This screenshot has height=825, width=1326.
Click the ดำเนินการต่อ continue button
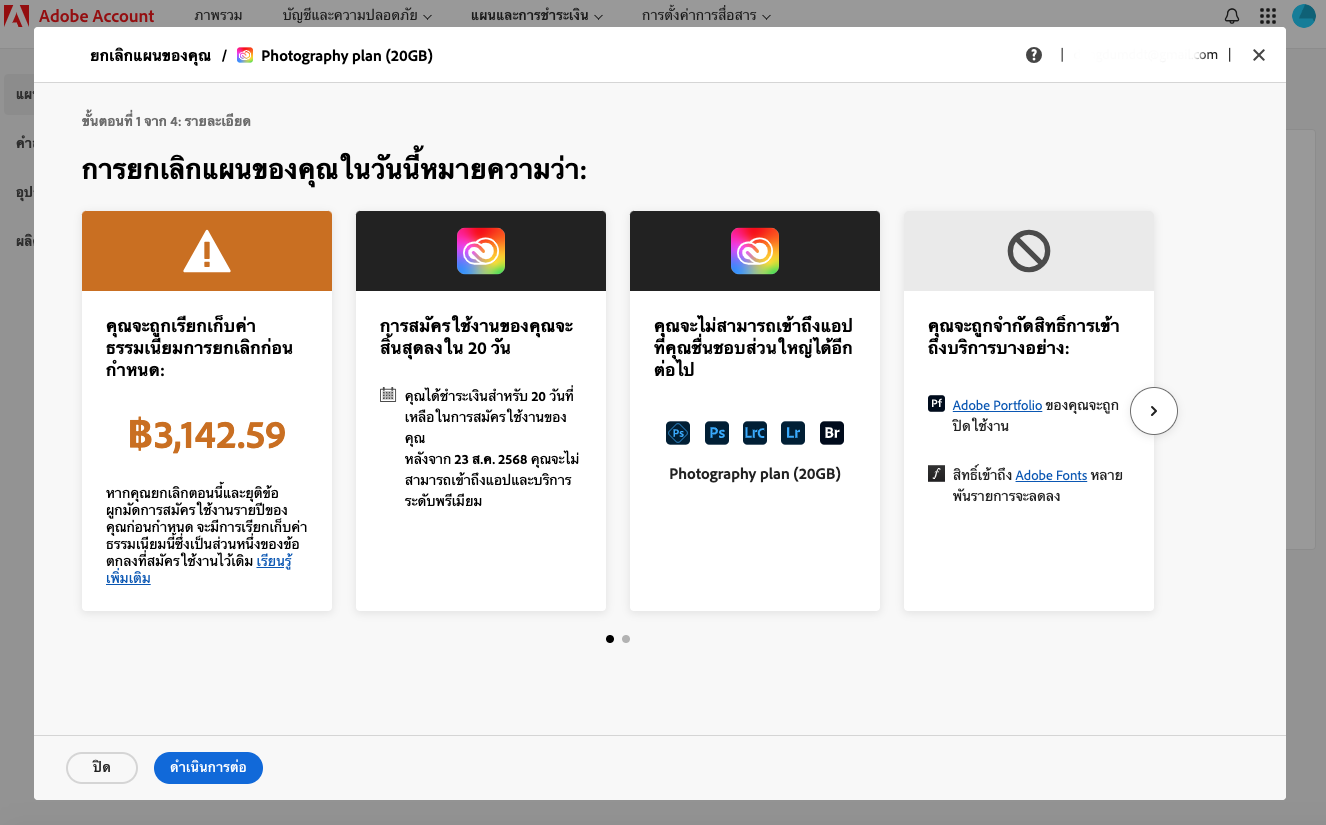(208, 767)
